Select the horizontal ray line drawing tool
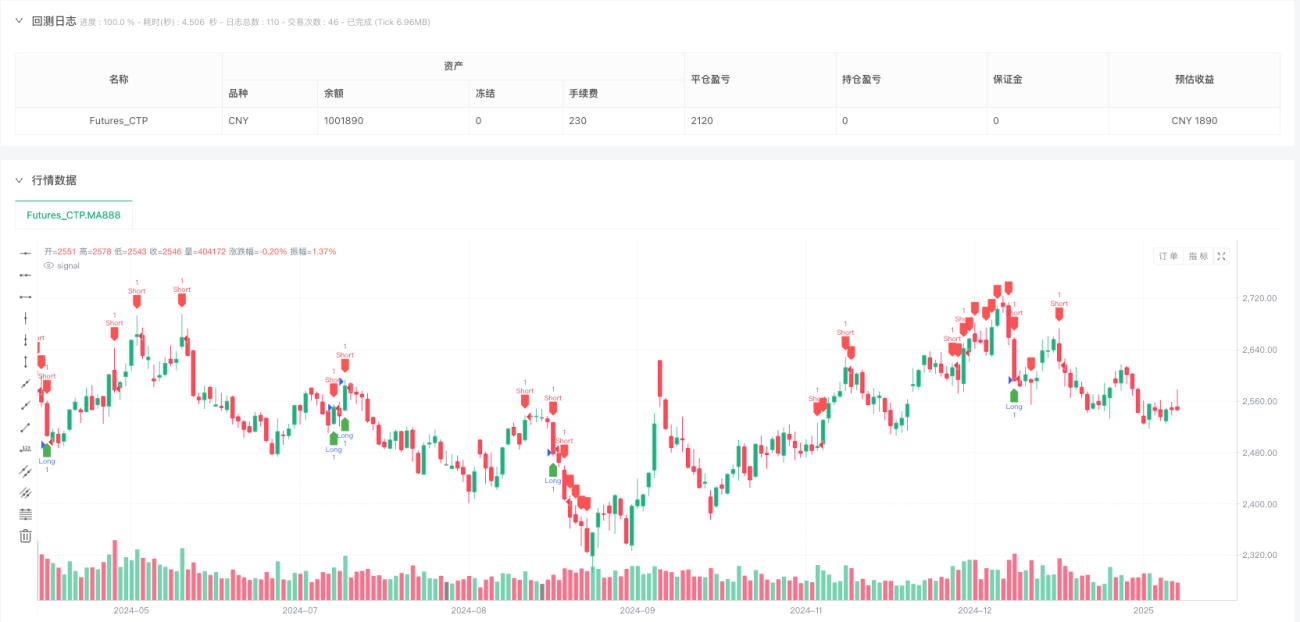The height and width of the screenshot is (622, 1300). tap(25, 275)
